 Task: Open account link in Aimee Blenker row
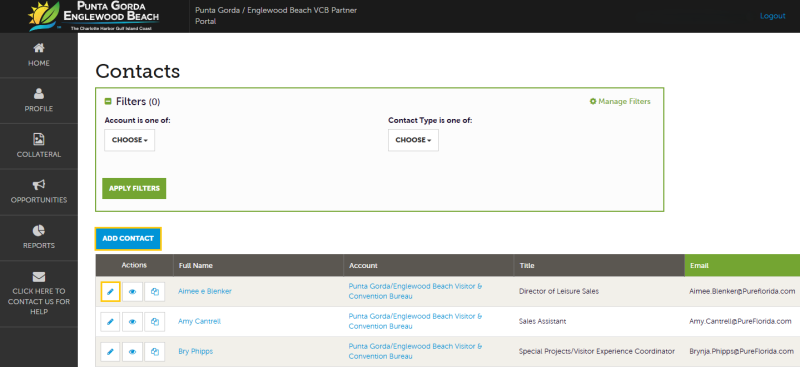[415, 291]
